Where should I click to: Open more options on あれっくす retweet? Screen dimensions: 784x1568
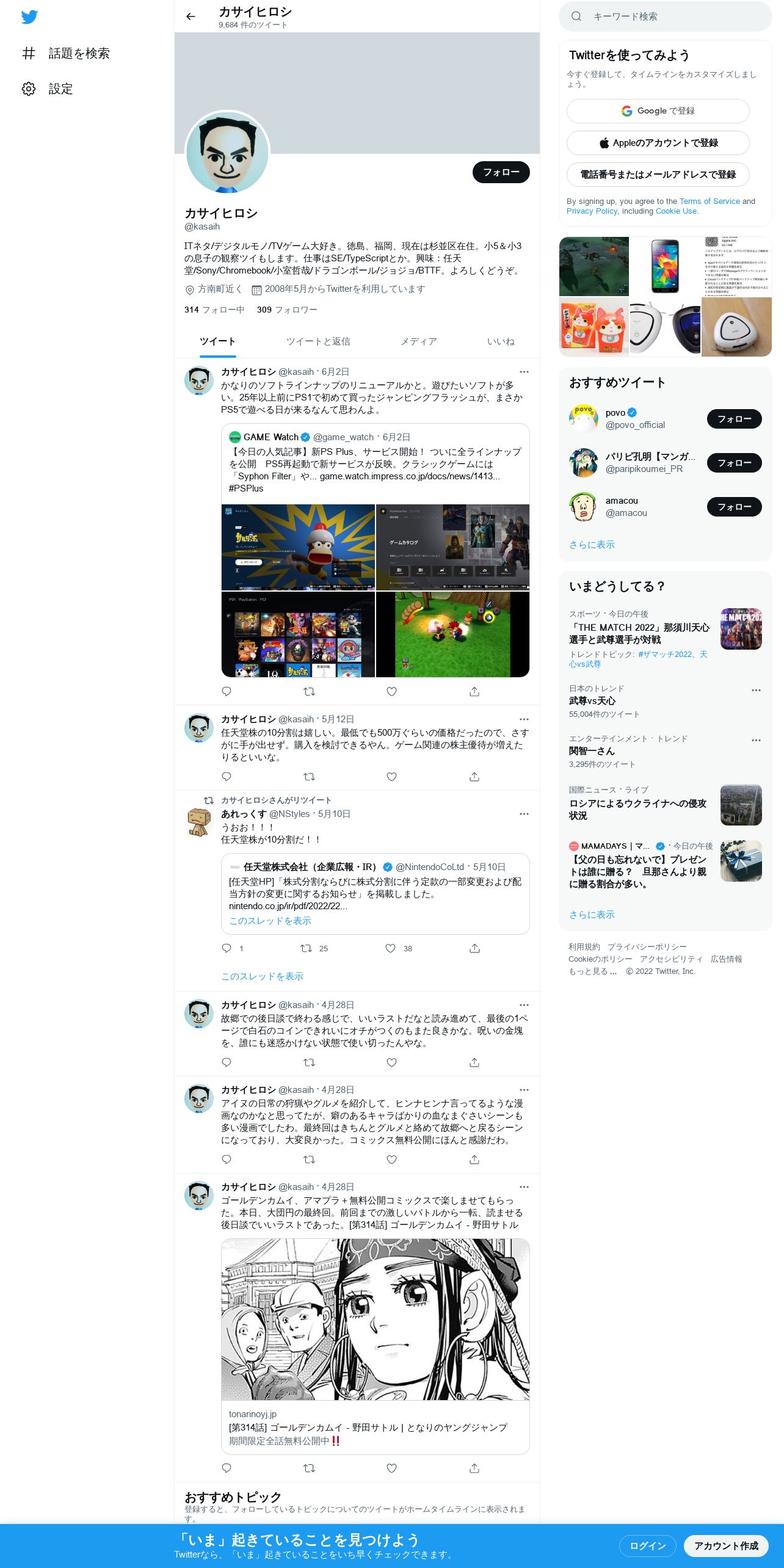point(524,814)
